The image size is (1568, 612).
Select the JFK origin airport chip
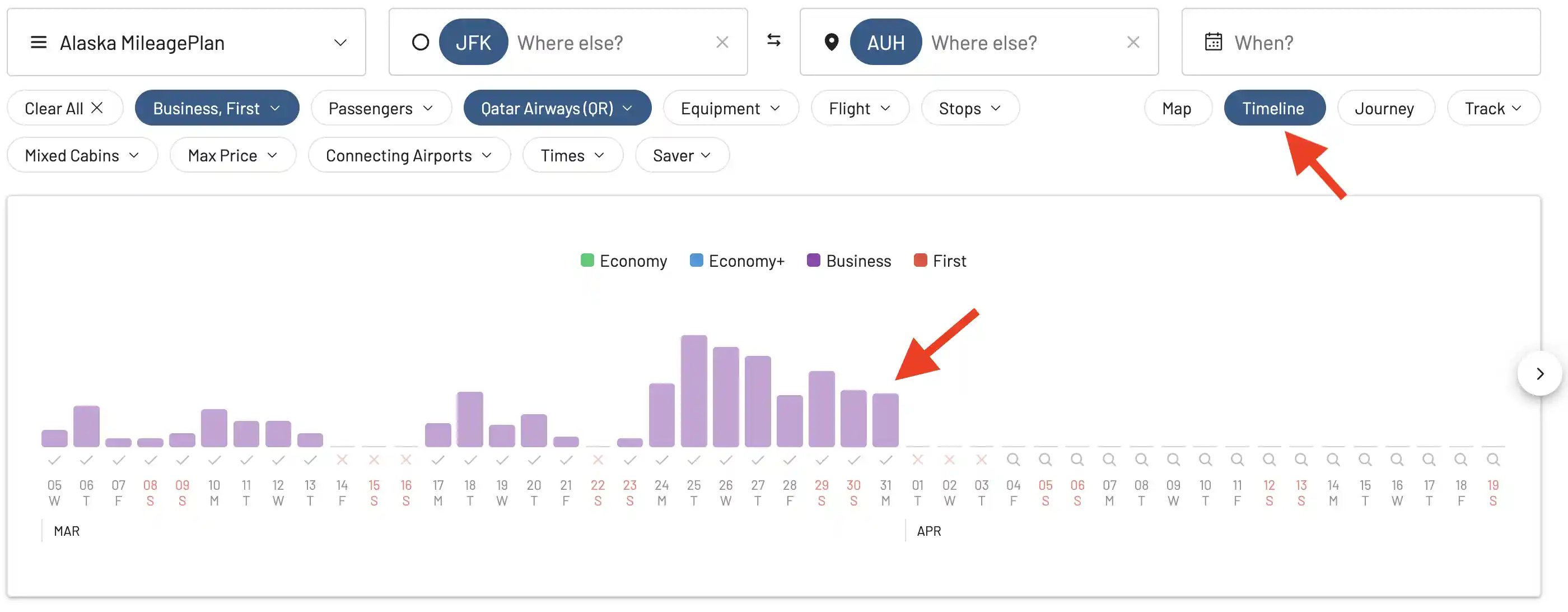(x=473, y=43)
